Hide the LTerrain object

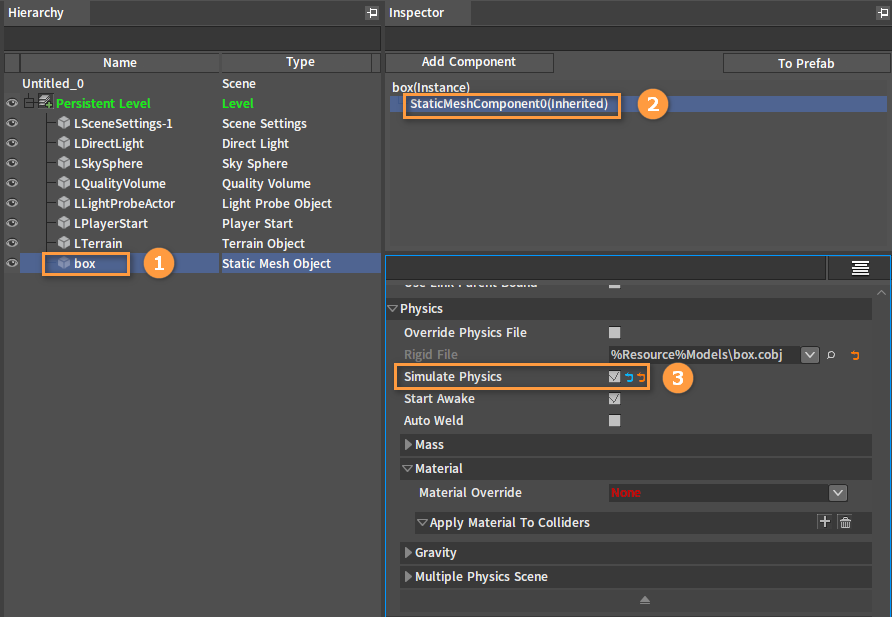(x=12, y=243)
